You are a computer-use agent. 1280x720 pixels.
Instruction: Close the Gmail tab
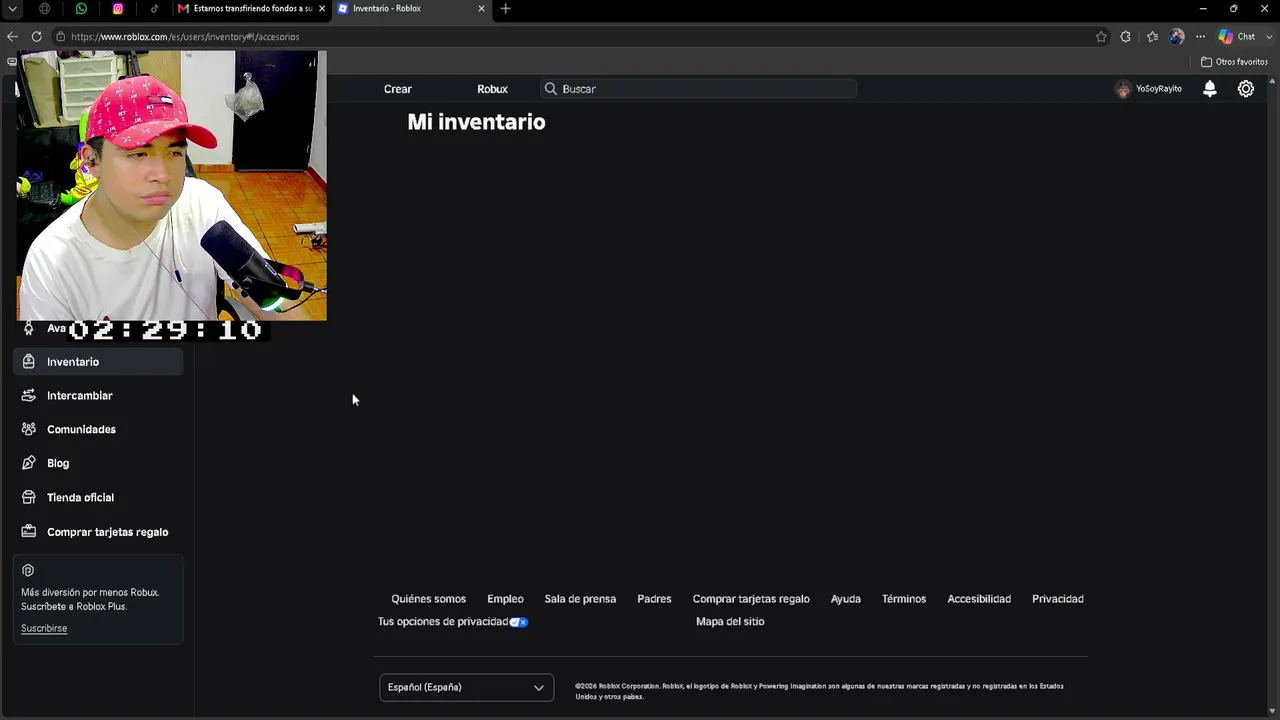pyautogui.click(x=322, y=9)
